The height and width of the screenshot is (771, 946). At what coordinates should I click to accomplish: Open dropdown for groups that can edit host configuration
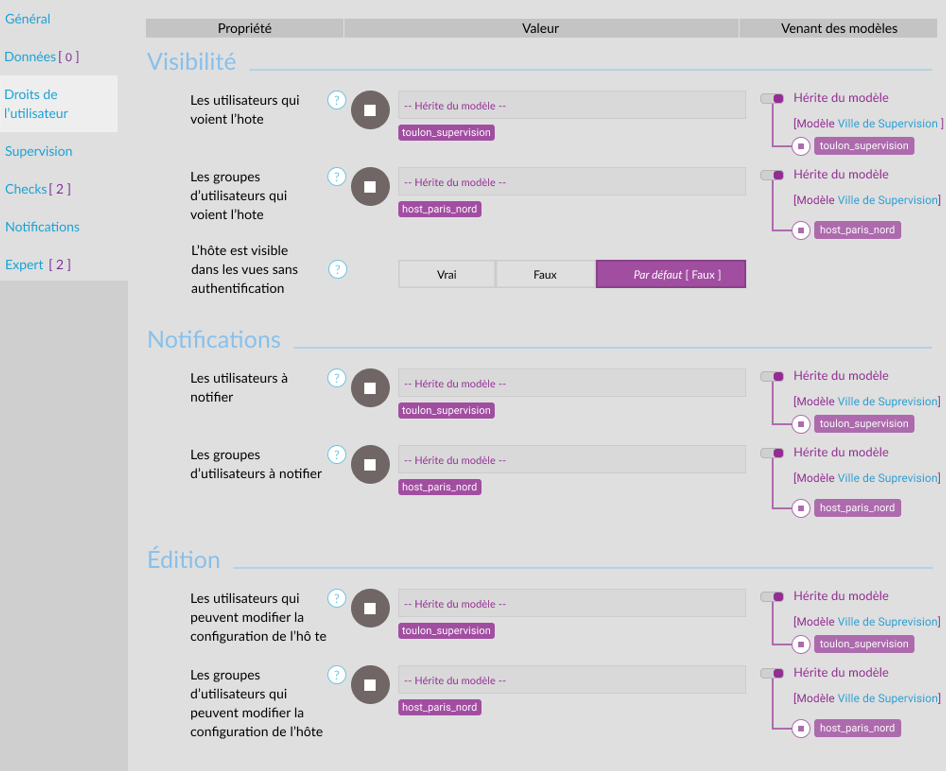click(572, 680)
